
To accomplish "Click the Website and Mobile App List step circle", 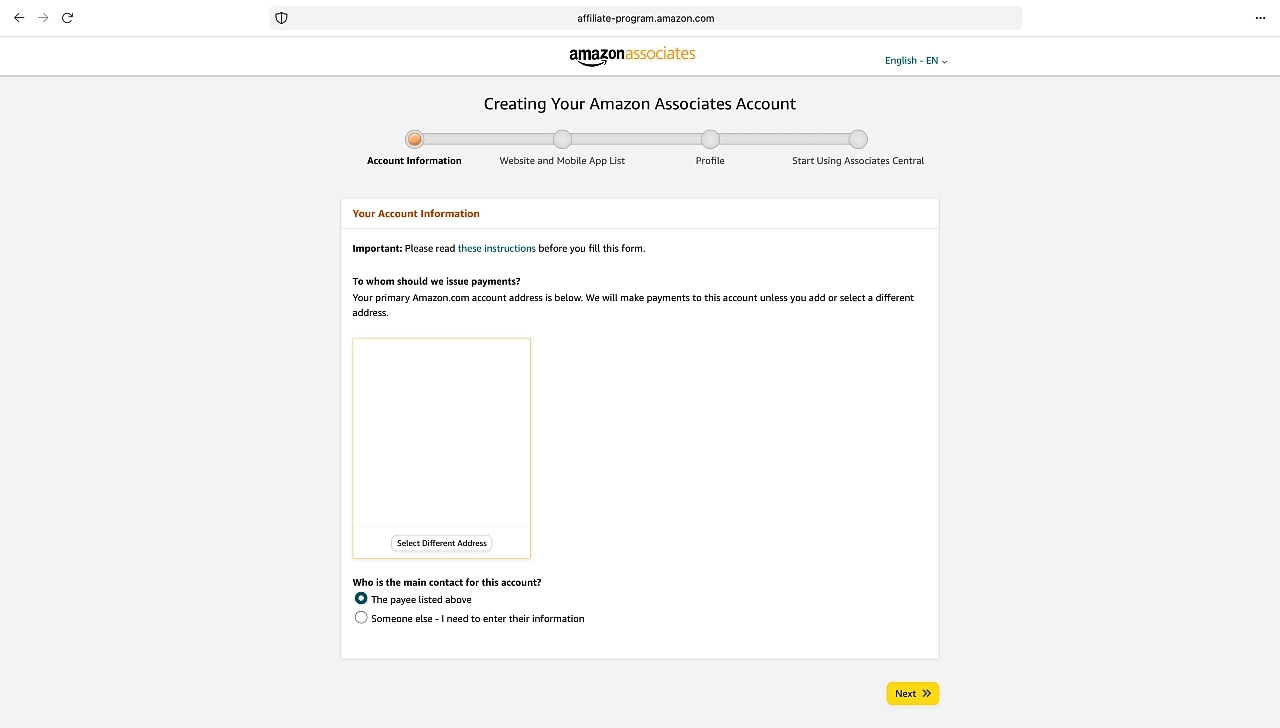I will pos(562,139).
